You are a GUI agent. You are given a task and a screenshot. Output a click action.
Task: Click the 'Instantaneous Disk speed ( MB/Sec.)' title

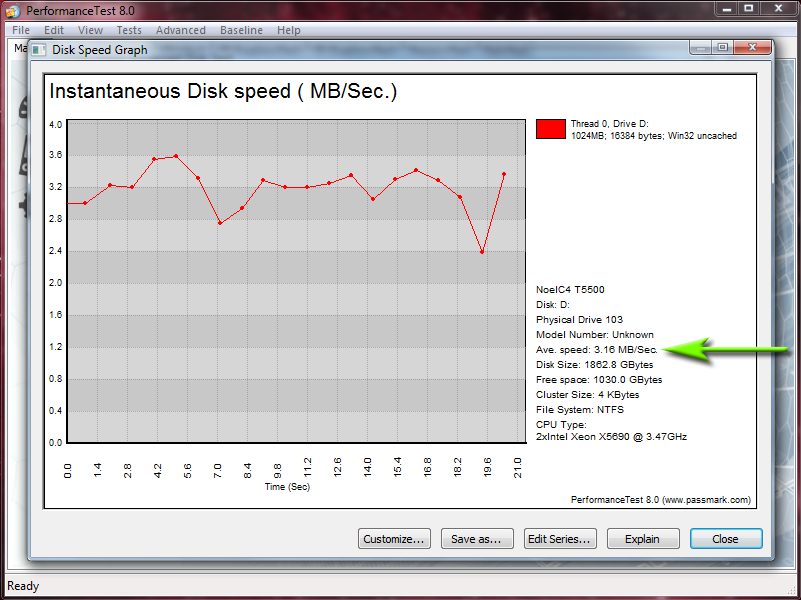pyautogui.click(x=223, y=91)
